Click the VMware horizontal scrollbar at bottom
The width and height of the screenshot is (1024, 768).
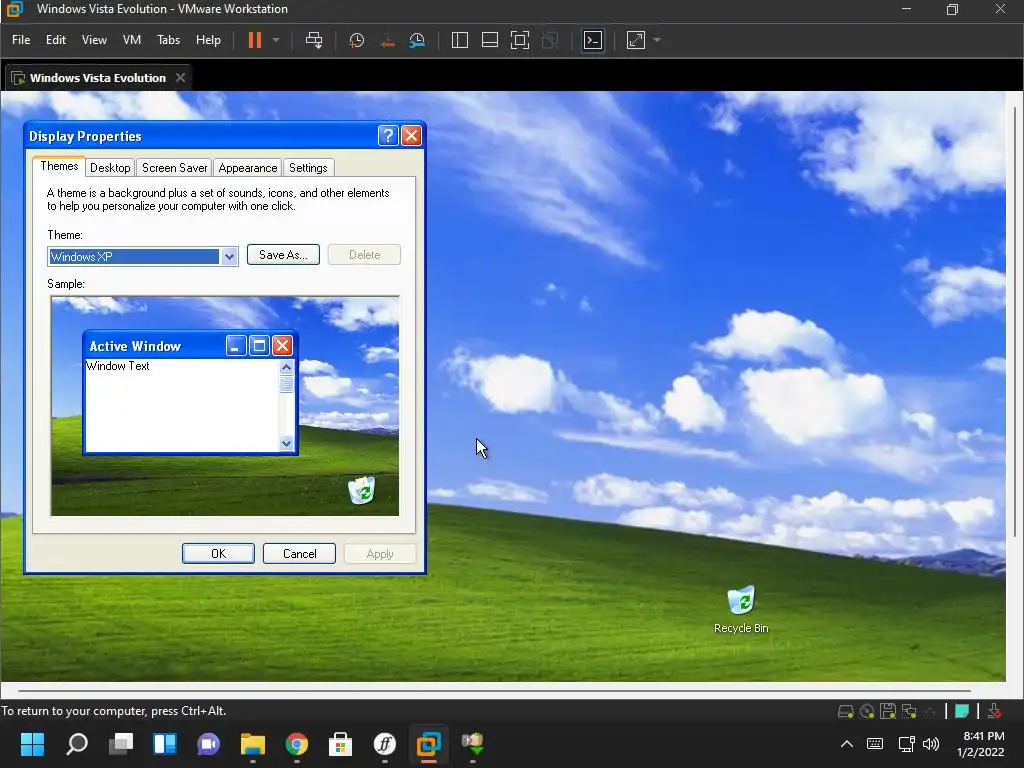pyautogui.click(x=494, y=690)
